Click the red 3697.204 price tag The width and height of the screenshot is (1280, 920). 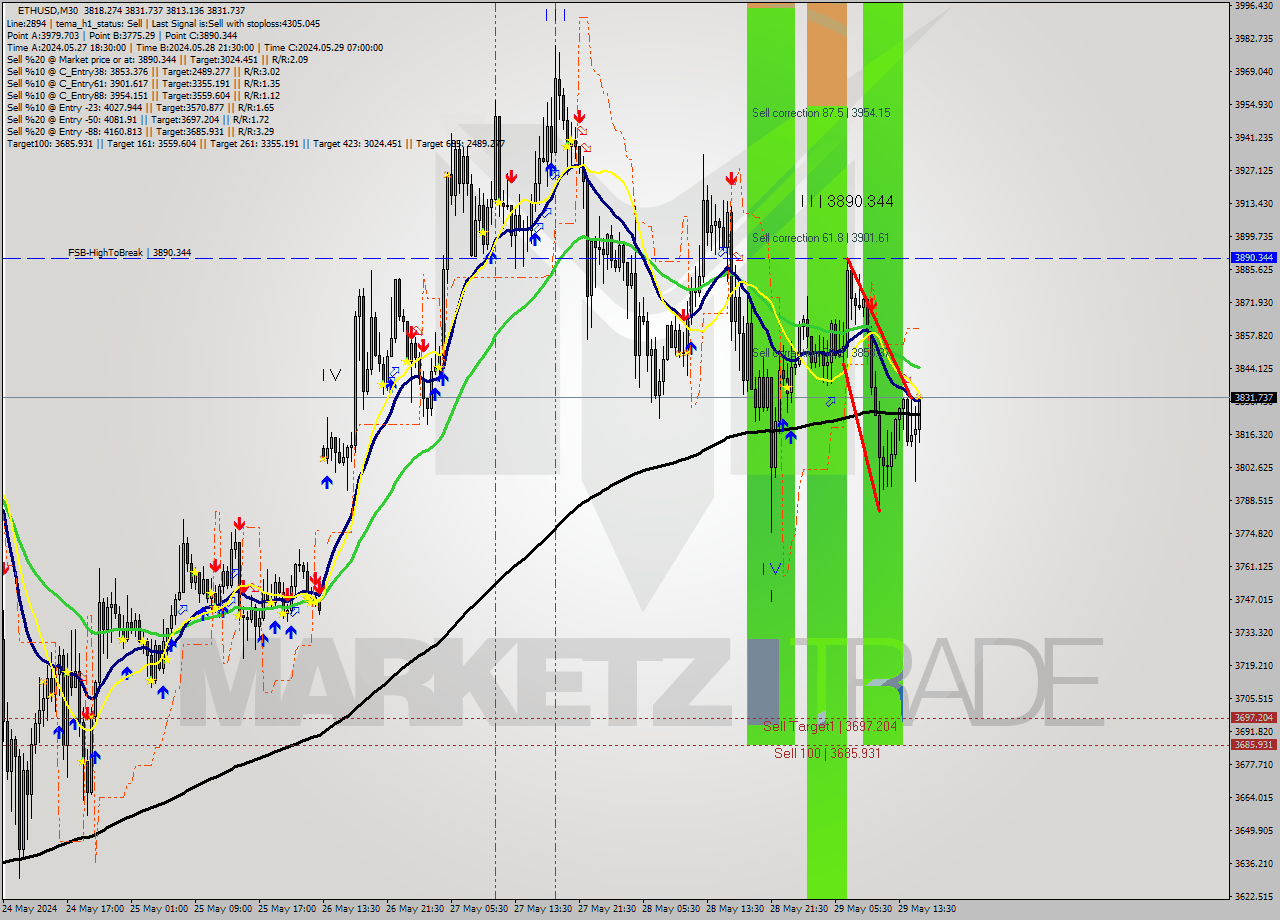pyautogui.click(x=1254, y=718)
